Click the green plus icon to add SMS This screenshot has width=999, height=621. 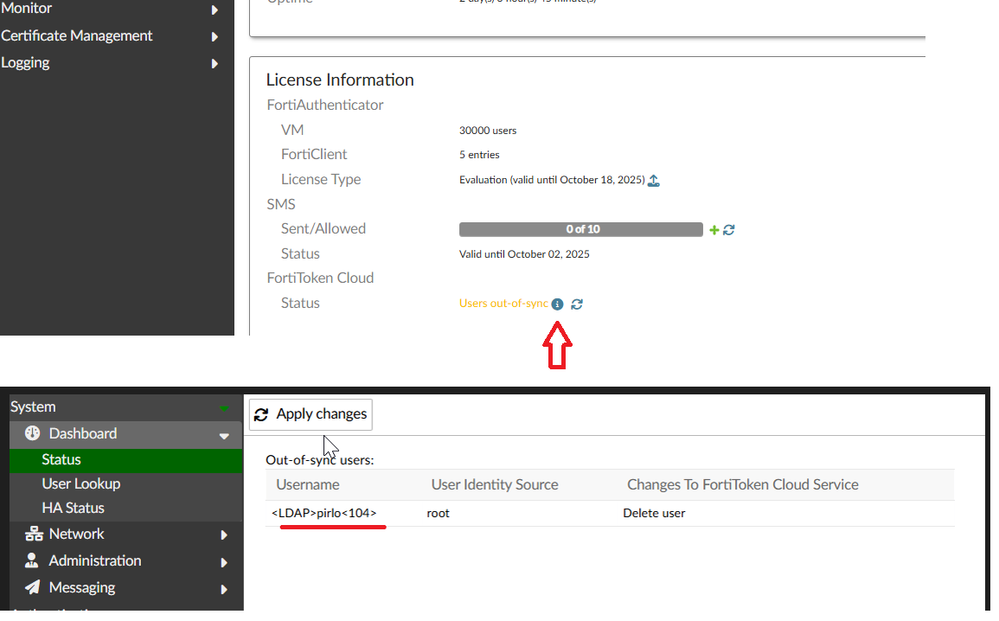pyautogui.click(x=714, y=230)
